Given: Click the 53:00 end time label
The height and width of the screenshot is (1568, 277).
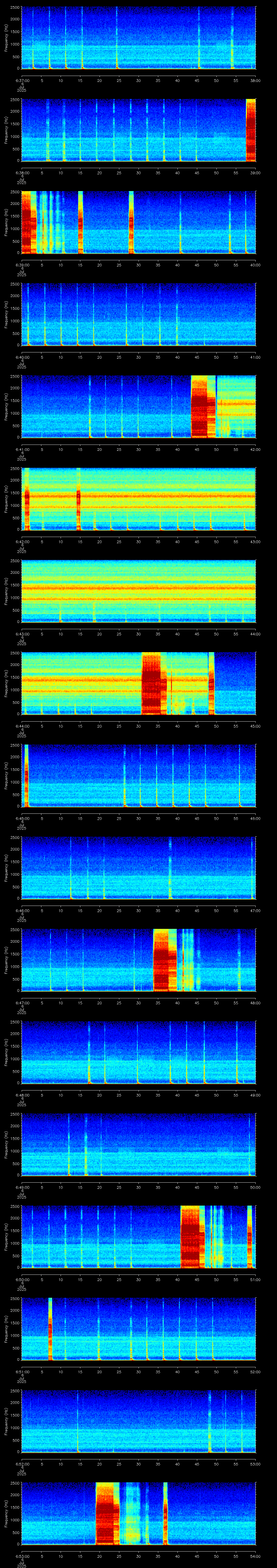Looking at the screenshot, I should 255,1464.
